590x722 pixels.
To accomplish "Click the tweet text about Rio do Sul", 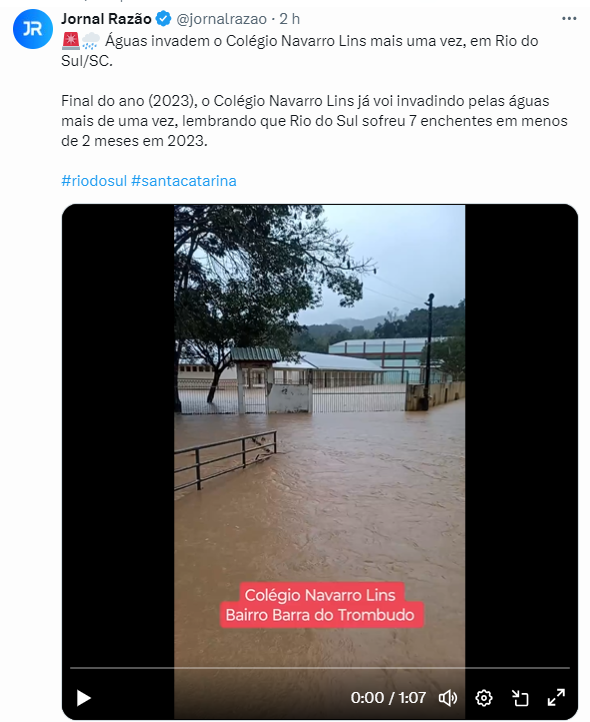I will coord(315,90).
